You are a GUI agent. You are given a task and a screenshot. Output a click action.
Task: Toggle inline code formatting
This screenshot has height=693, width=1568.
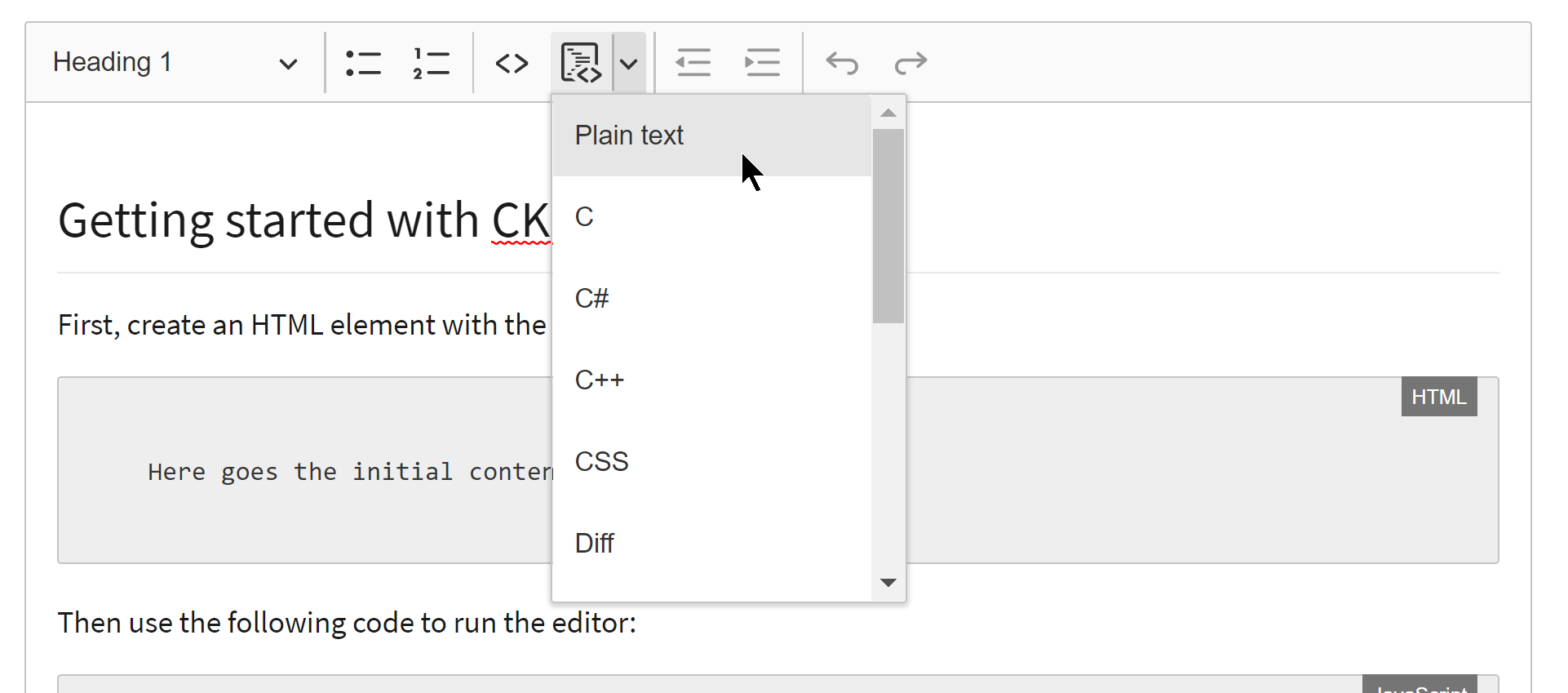pos(512,63)
